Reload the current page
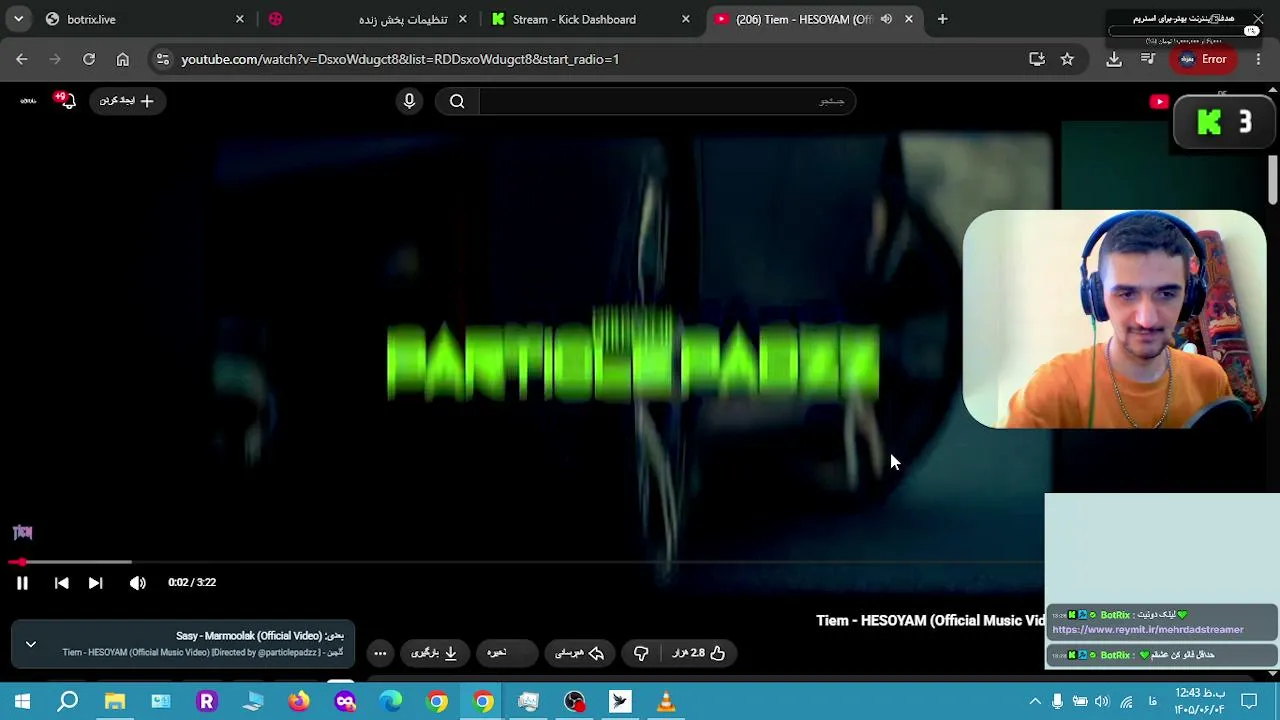This screenshot has height=720, width=1280. (x=89, y=59)
